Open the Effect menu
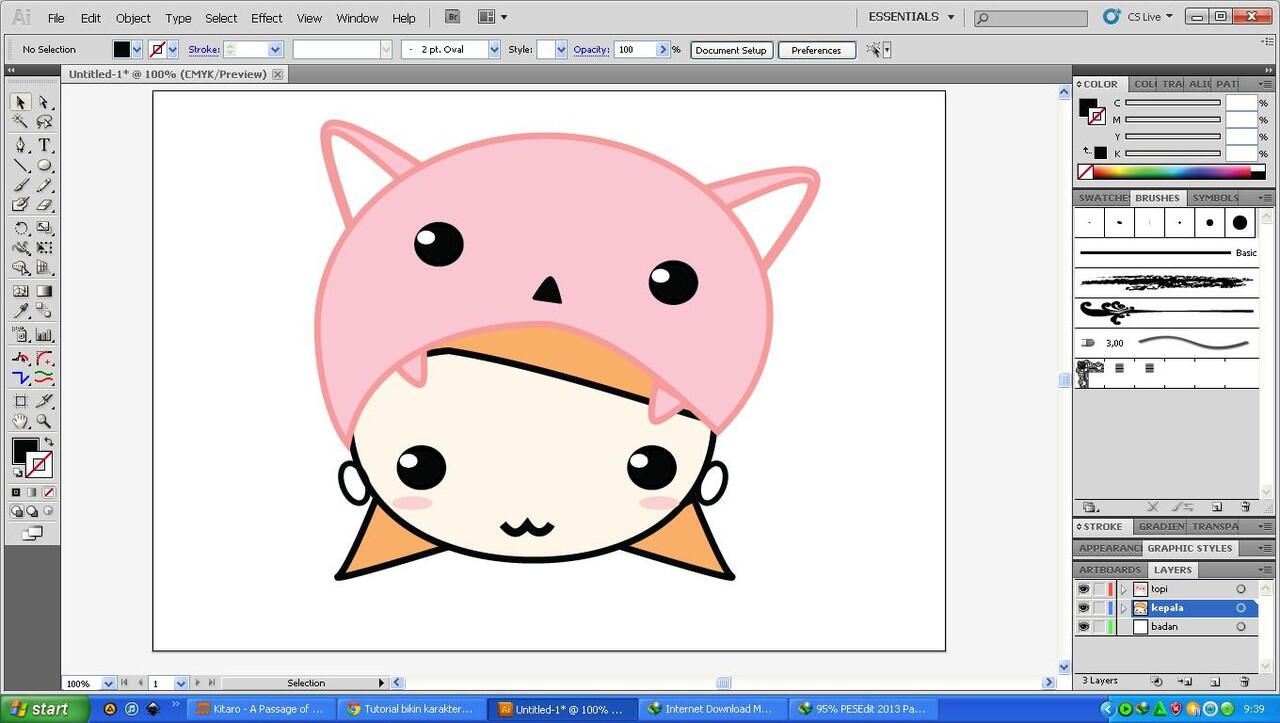Screen dimensions: 1280x723 267,18
